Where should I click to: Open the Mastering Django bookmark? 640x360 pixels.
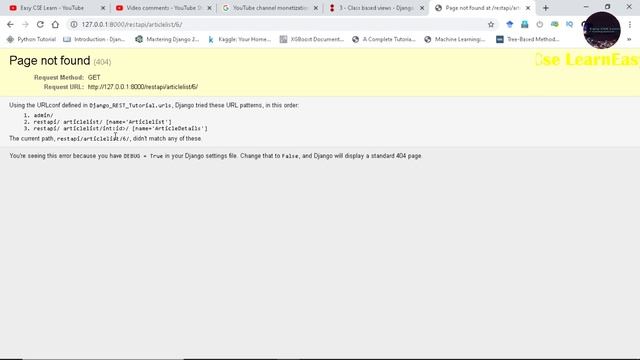167,39
